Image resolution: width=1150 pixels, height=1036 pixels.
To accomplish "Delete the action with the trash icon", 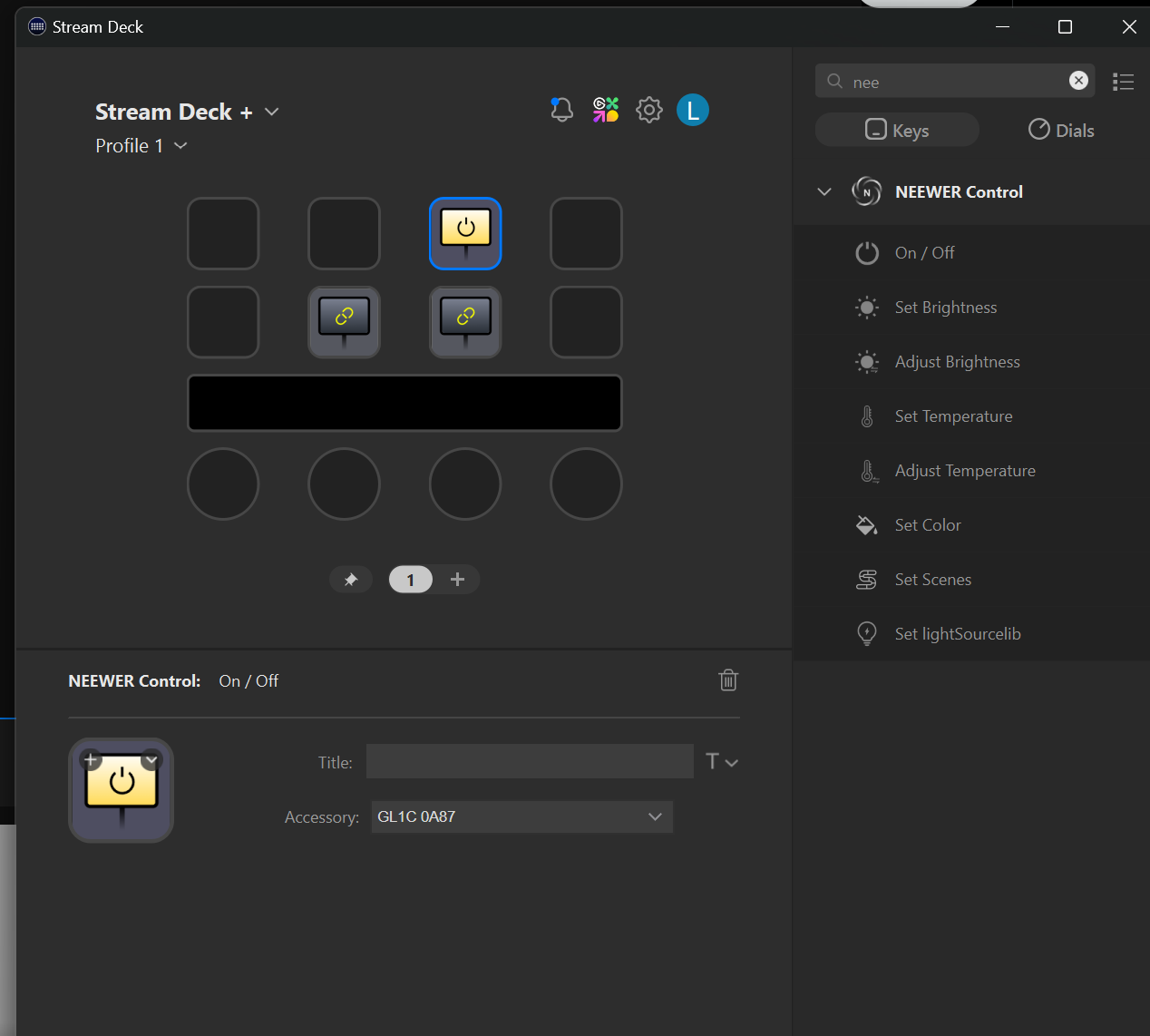I will click(x=728, y=680).
